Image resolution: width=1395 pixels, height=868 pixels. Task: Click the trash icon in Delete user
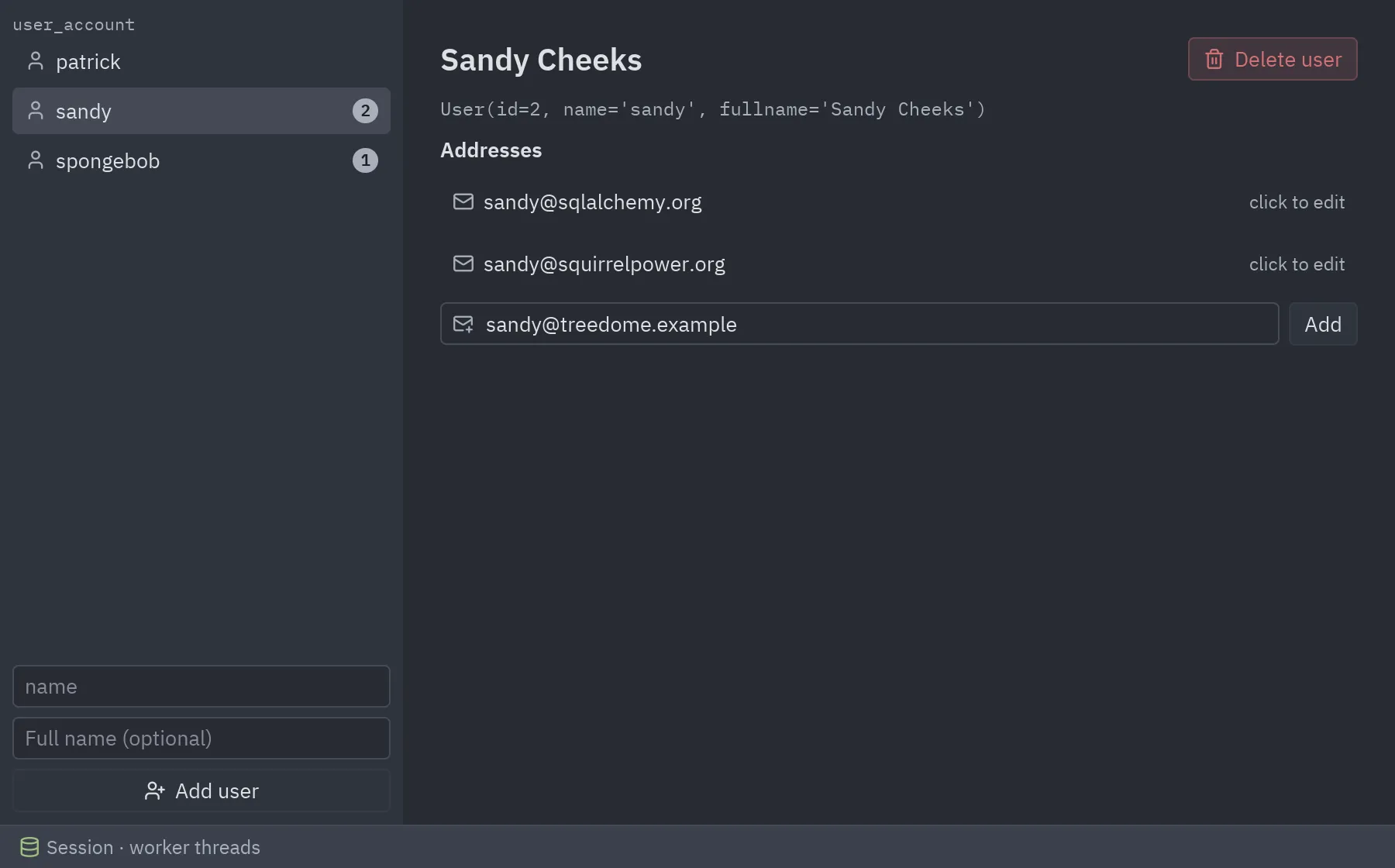(x=1214, y=59)
